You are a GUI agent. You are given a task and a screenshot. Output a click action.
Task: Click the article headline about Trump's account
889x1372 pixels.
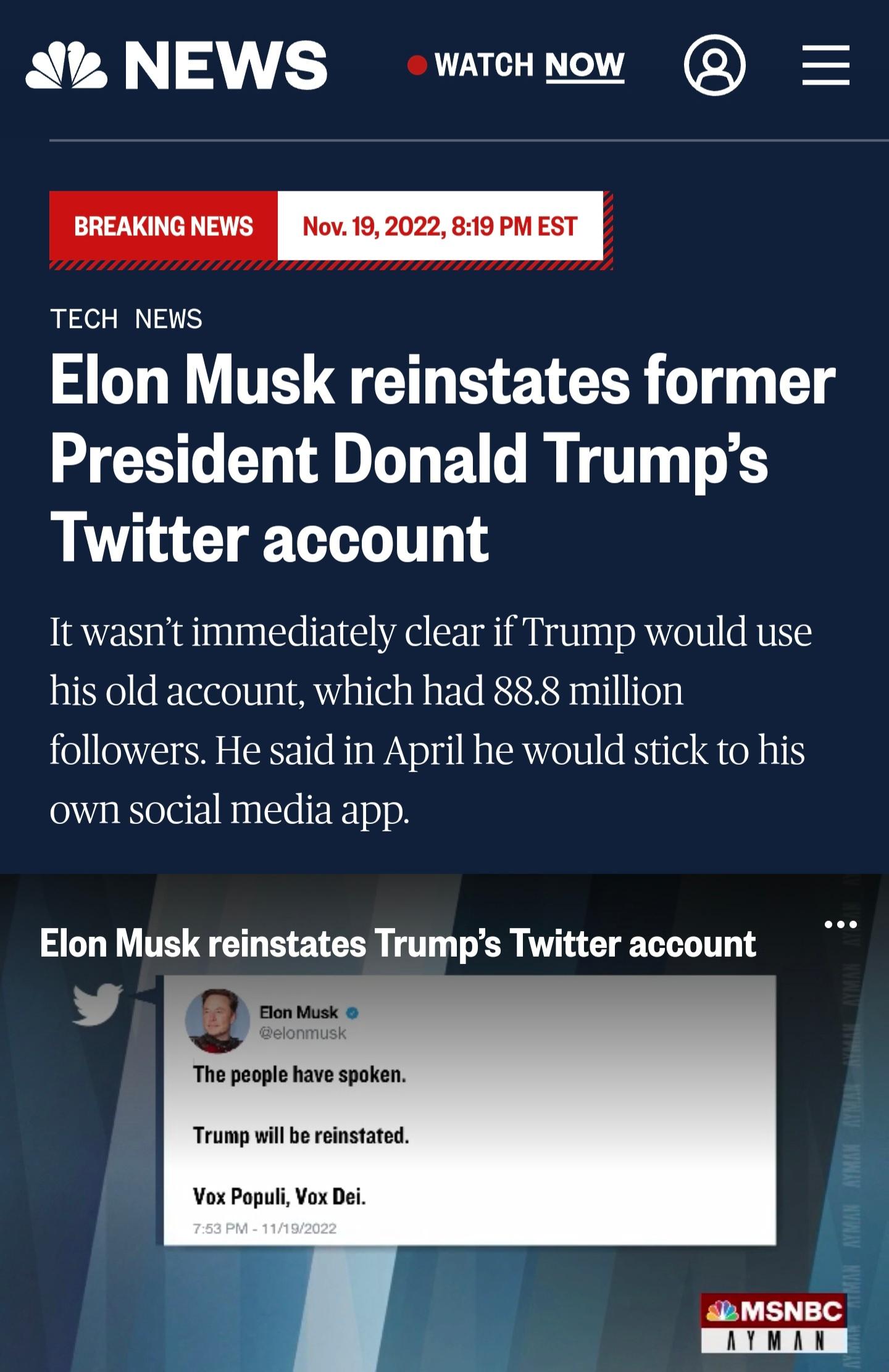pos(441,459)
